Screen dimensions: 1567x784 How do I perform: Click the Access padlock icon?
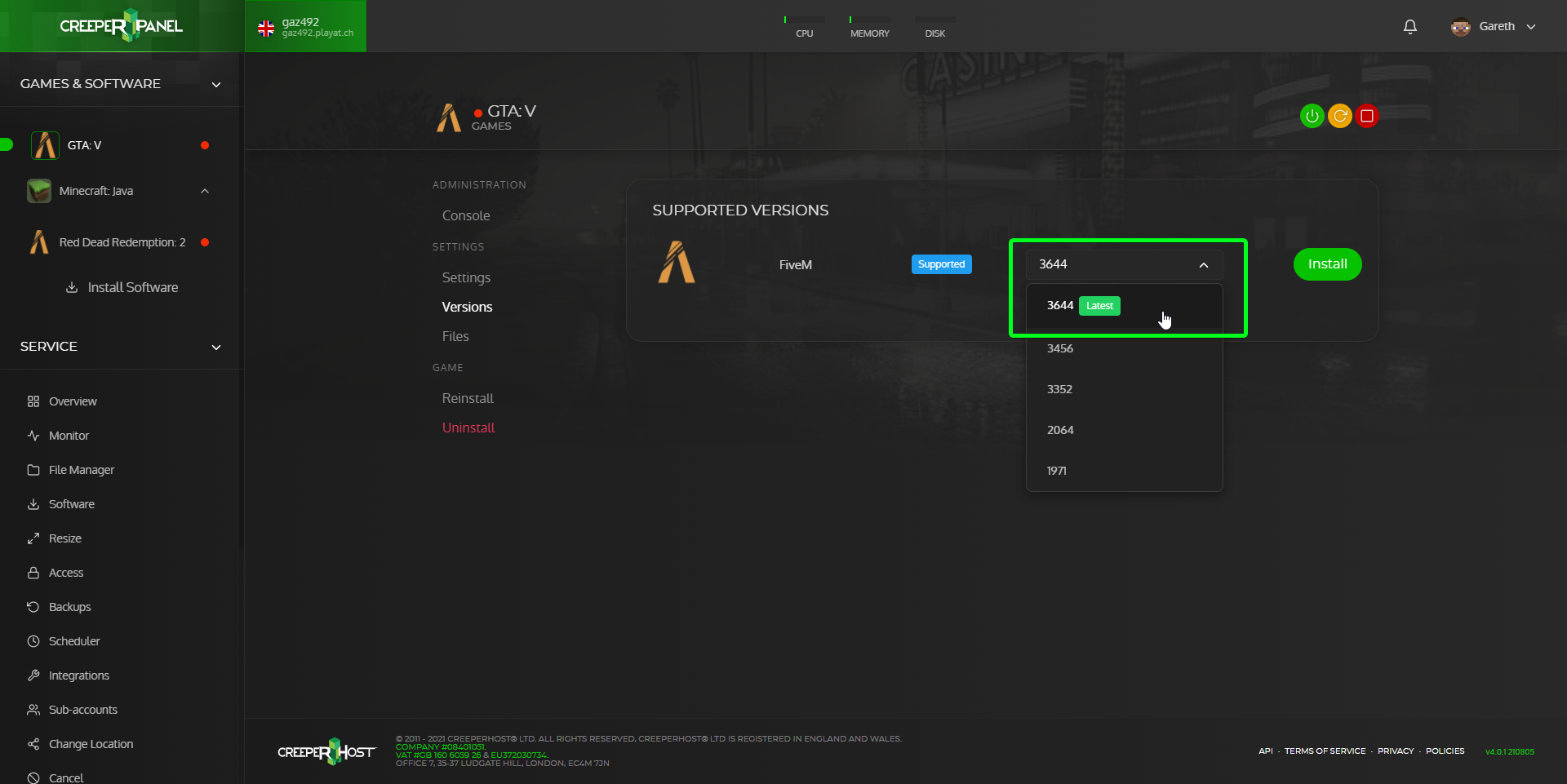(x=33, y=573)
